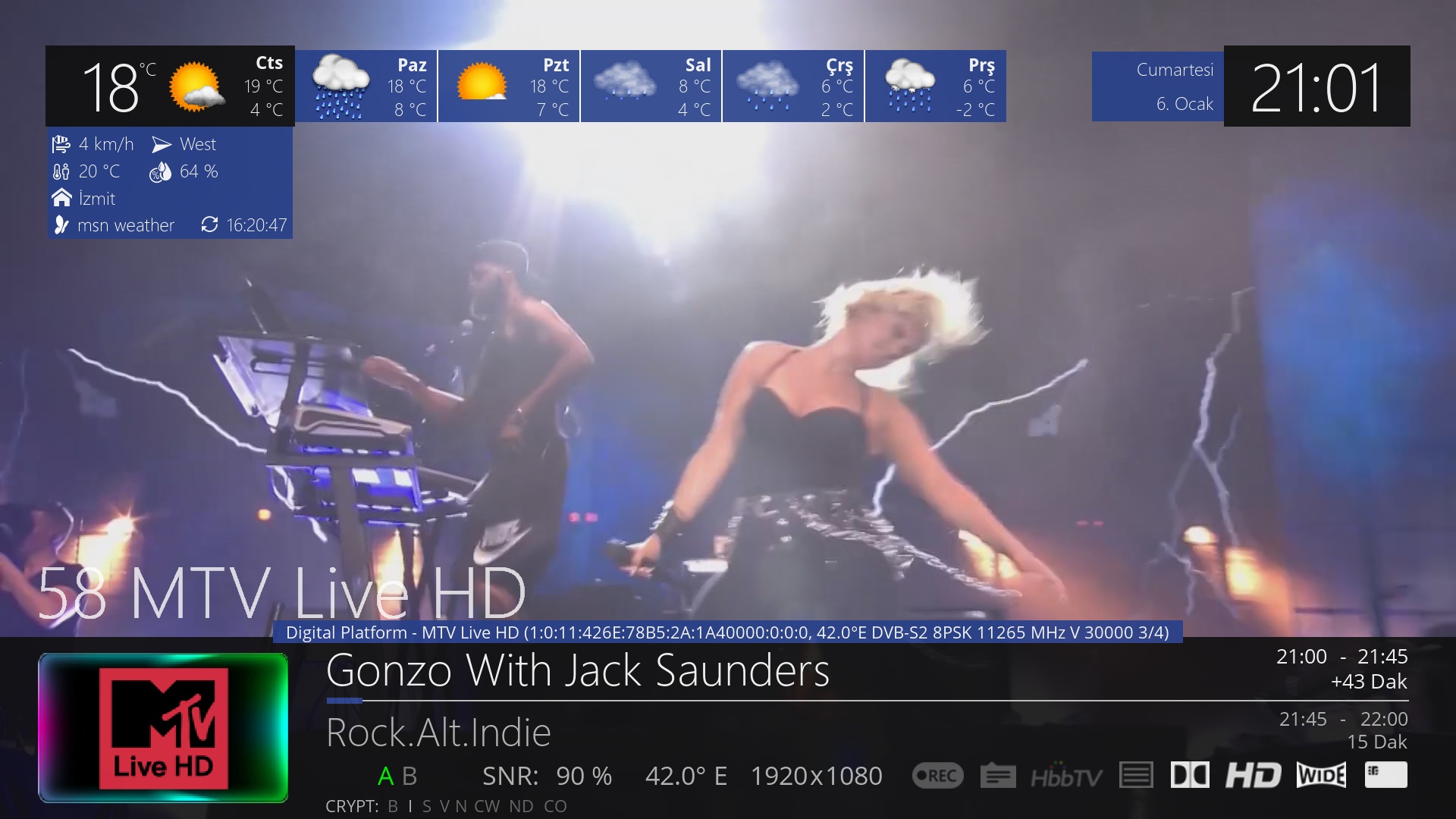Click the Prş forecast day label
This screenshot has height=819, width=1456.
pos(981,66)
